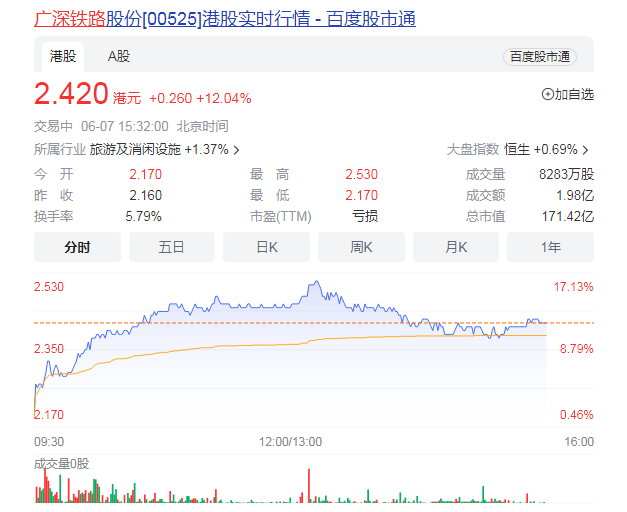Click the current price 2.420
The image size is (627, 512).
point(71,94)
